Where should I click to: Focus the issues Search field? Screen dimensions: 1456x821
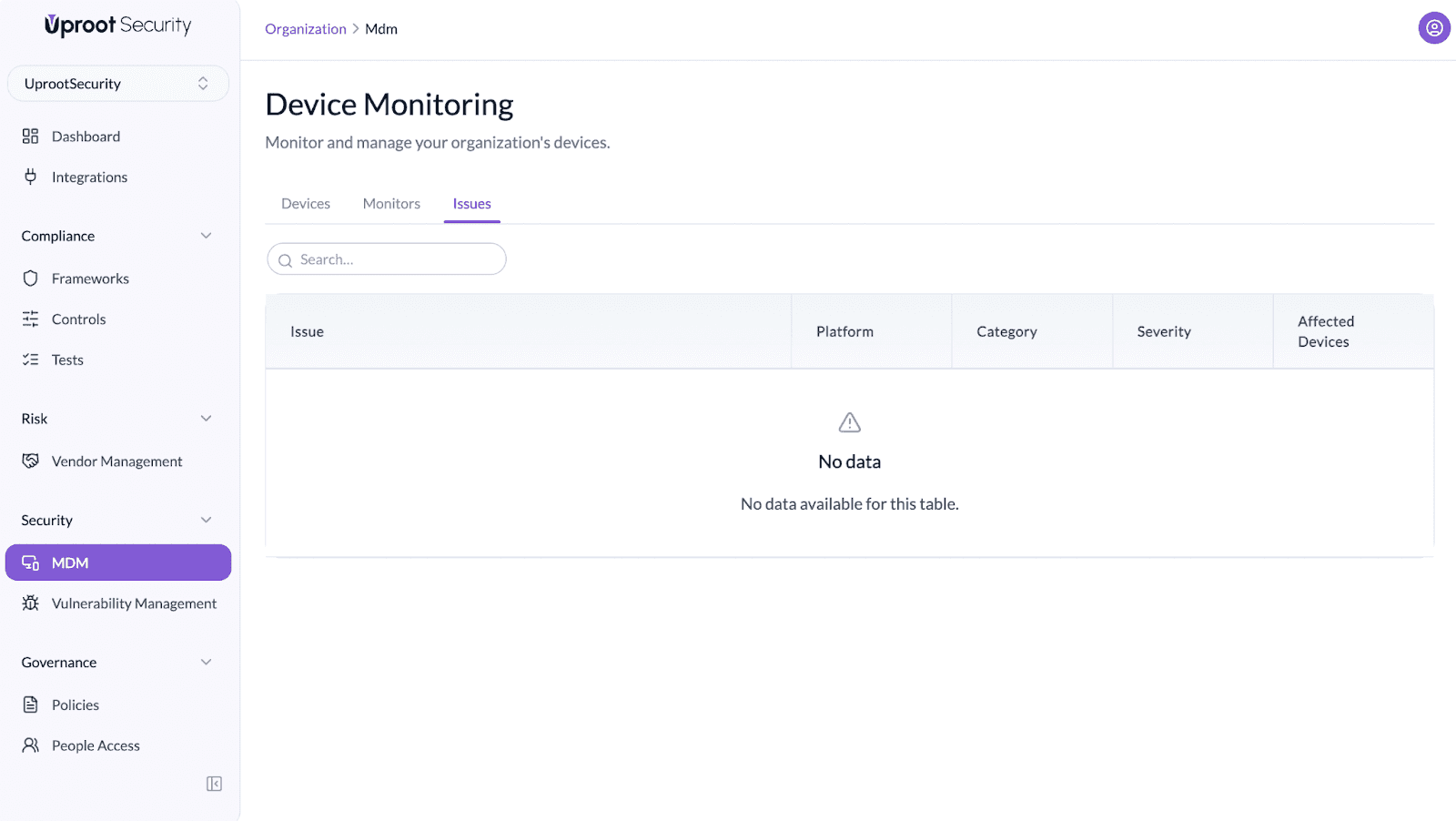pos(397,259)
